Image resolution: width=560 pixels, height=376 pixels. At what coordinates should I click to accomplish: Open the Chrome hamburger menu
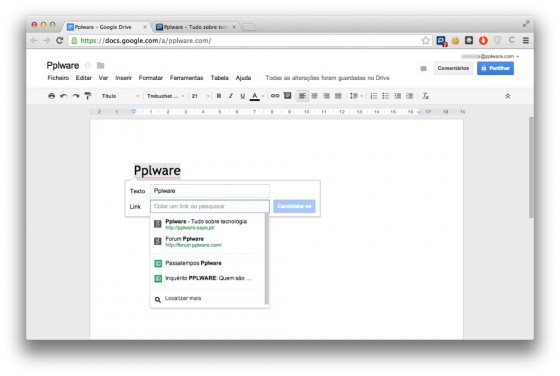(x=526, y=41)
